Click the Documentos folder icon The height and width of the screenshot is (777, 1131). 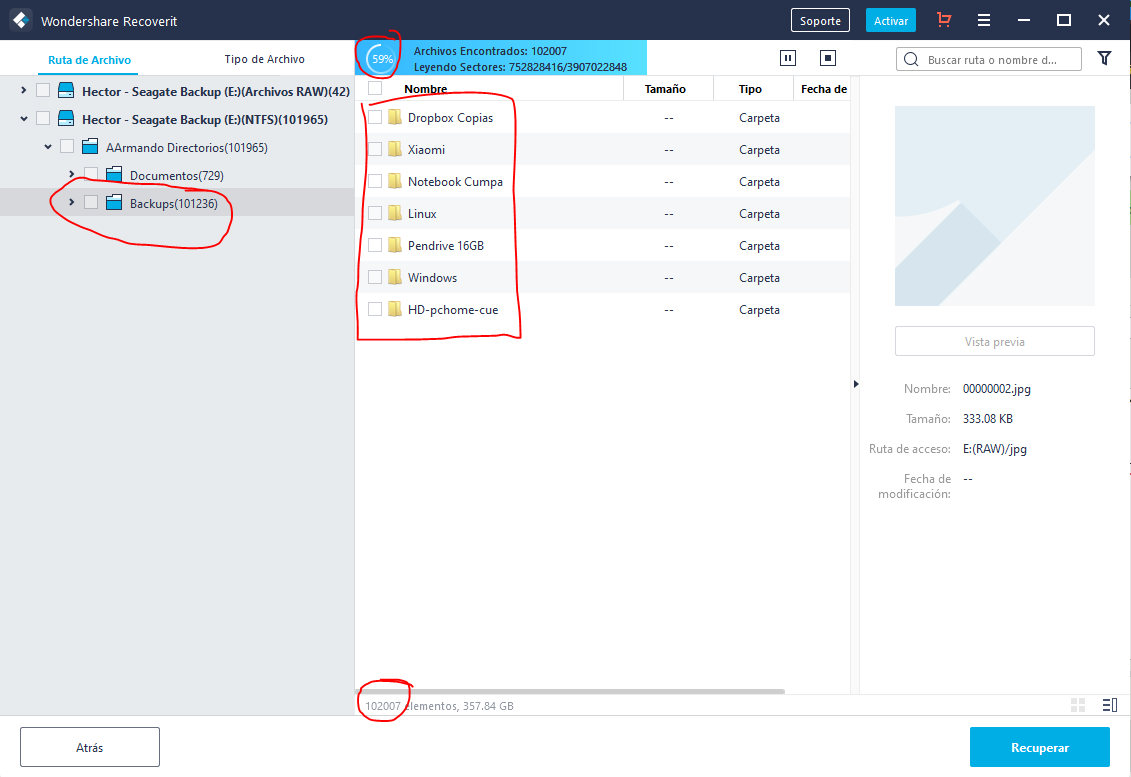(114, 175)
